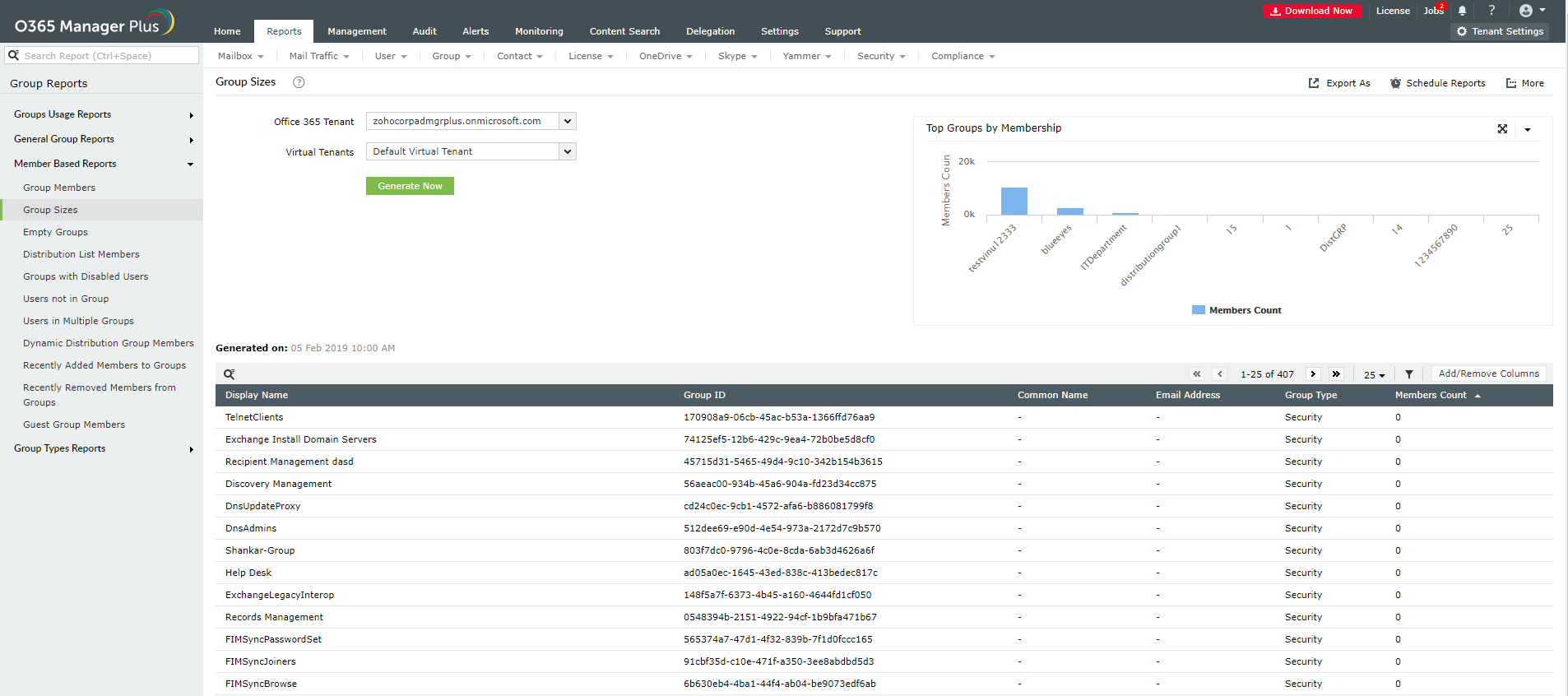1568x696 pixels.
Task: Open chart options dropdown arrow
Action: point(1528,129)
